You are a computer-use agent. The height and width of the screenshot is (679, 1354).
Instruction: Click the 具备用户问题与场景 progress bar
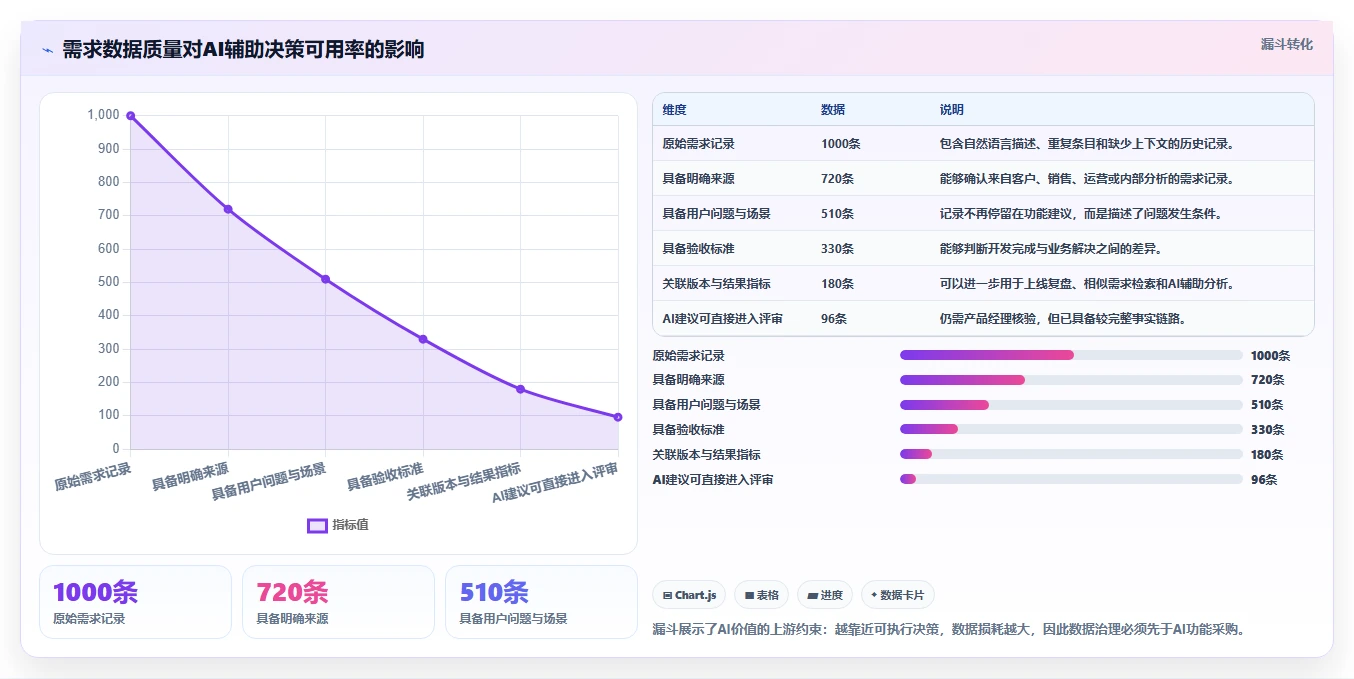click(x=1071, y=405)
